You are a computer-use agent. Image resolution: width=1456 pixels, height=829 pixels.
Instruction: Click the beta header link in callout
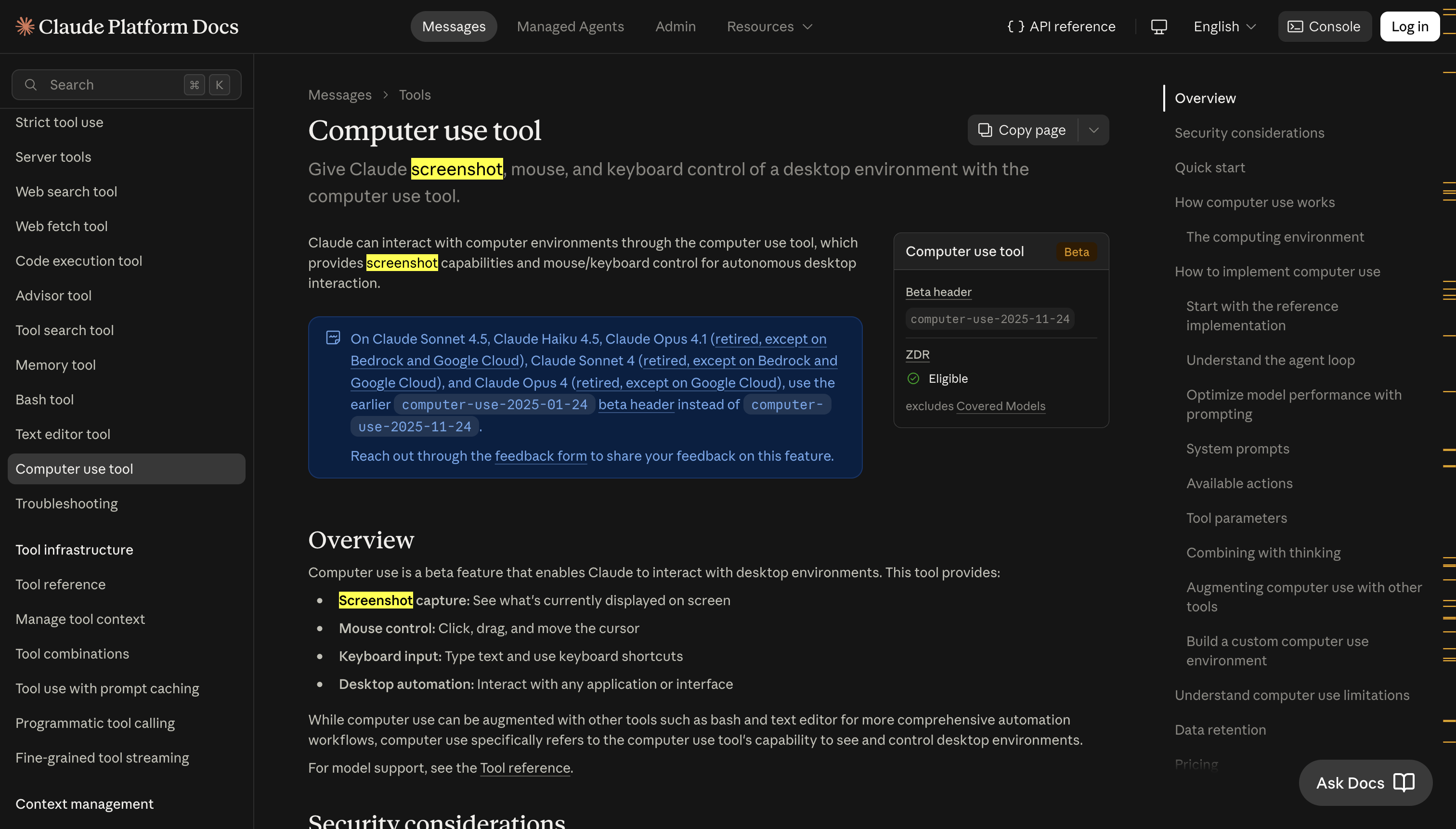point(636,405)
